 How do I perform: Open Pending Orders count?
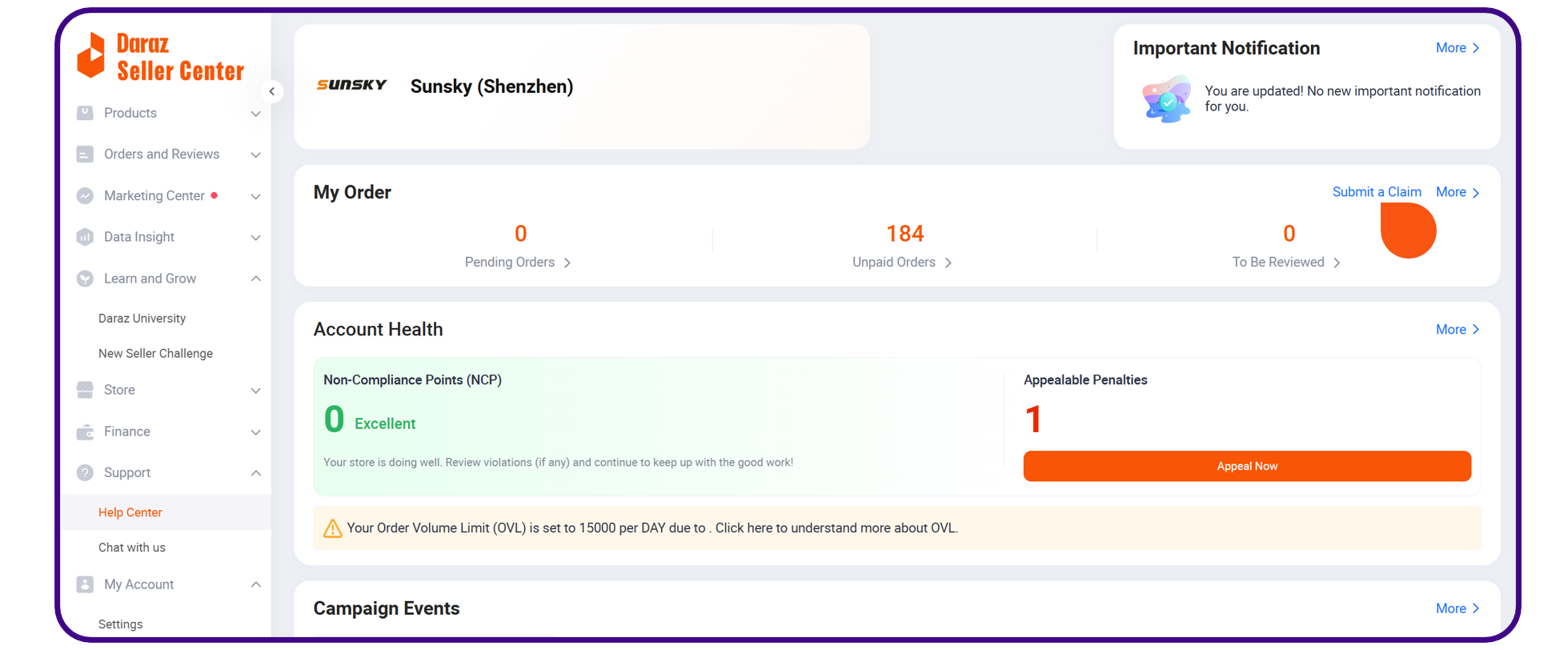pyautogui.click(x=520, y=234)
